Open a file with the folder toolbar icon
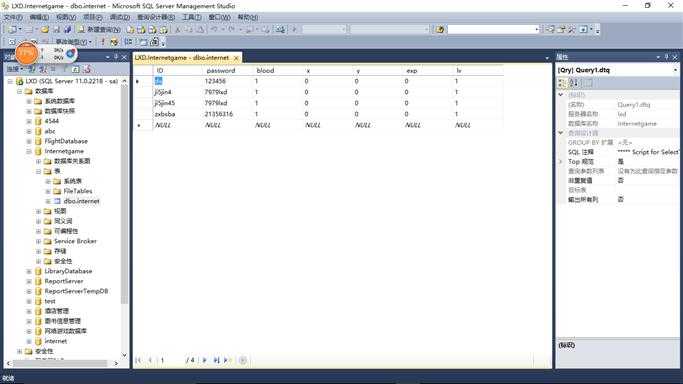The width and height of the screenshot is (683, 384). pos(45,30)
